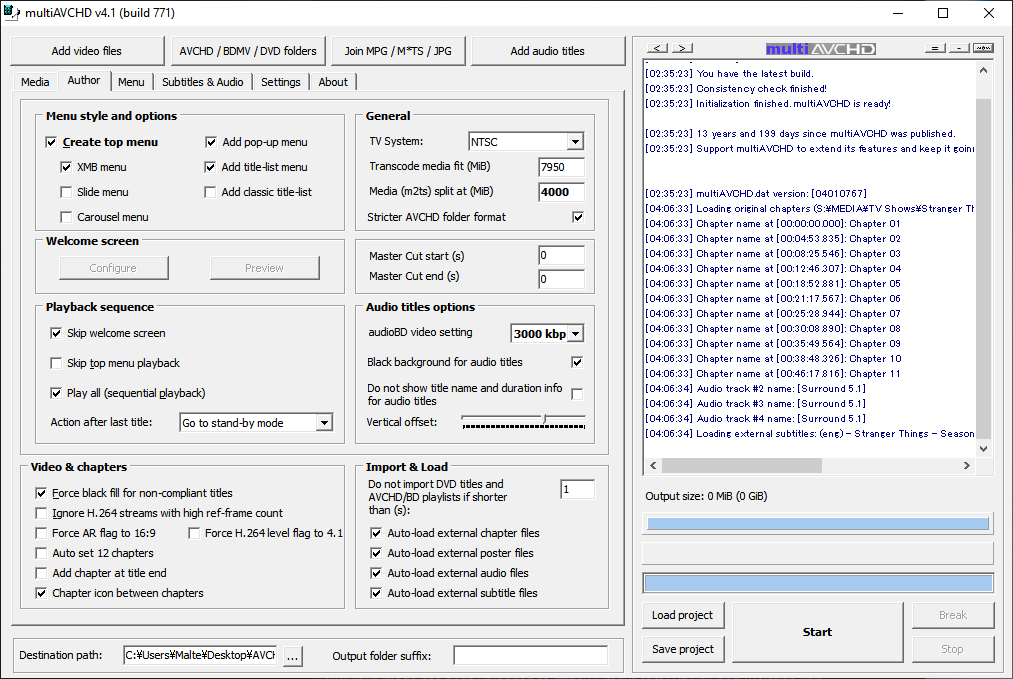Click the small wavy-symbol button above the log
This screenshot has width=1013, height=679.
(983, 48)
